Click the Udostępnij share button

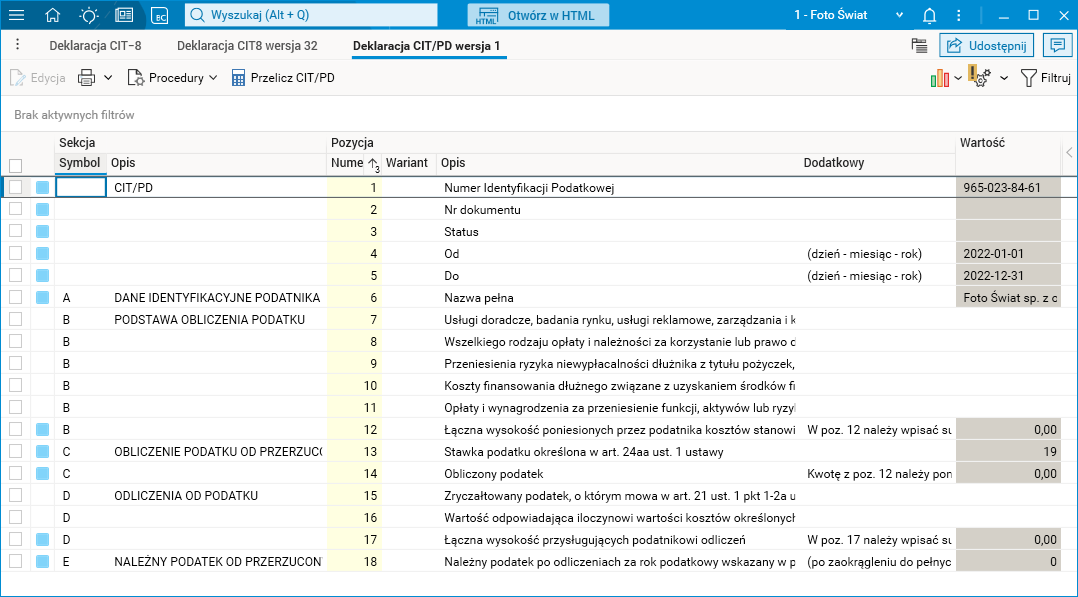coord(986,45)
